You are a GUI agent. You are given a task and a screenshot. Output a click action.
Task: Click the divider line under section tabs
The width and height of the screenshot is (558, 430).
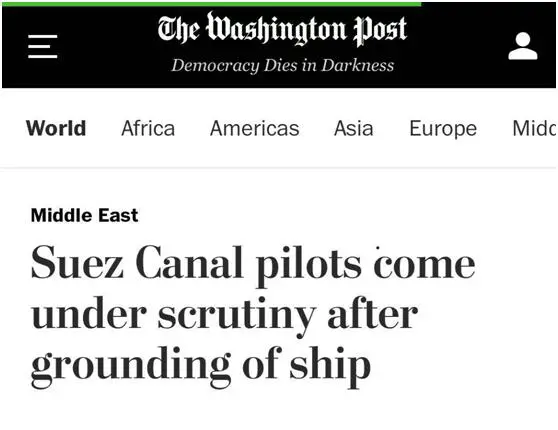(279, 167)
